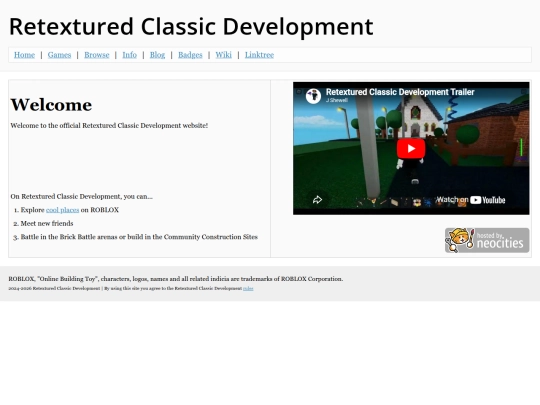Open the Info page link

(x=129, y=55)
